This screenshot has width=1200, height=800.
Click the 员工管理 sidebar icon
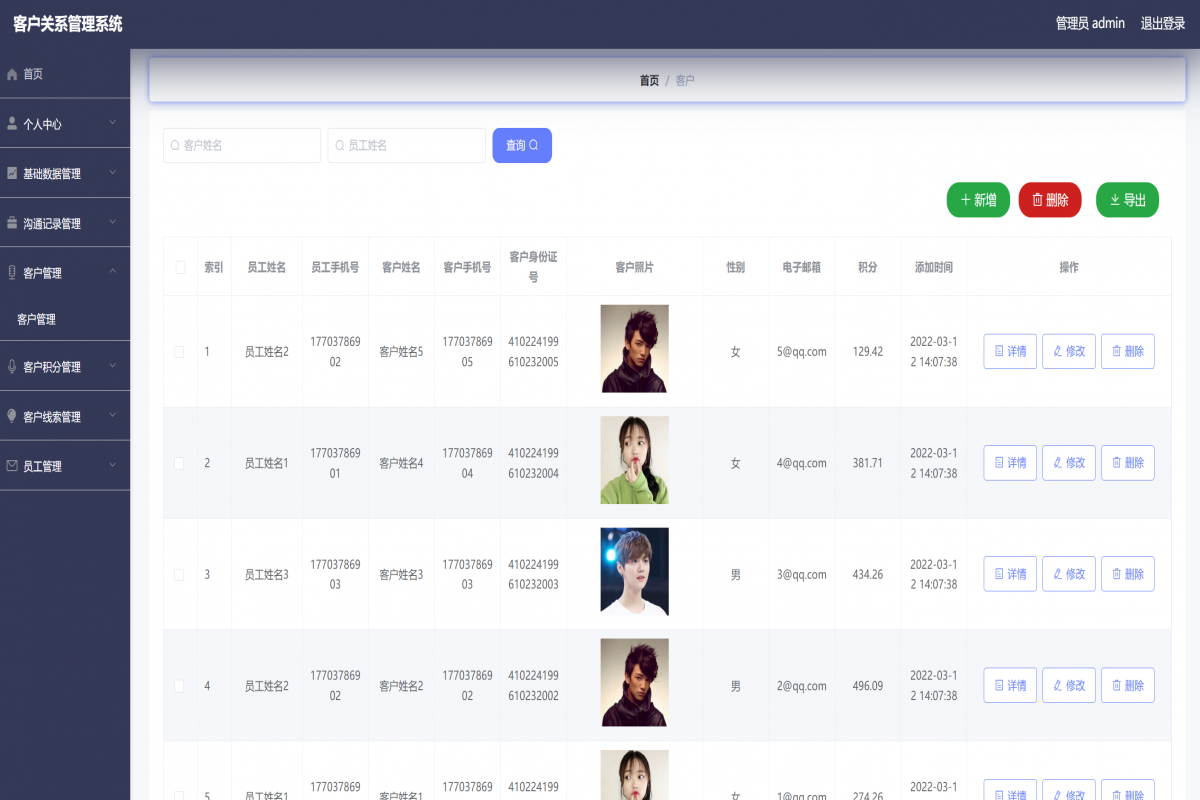pyautogui.click(x=11, y=464)
